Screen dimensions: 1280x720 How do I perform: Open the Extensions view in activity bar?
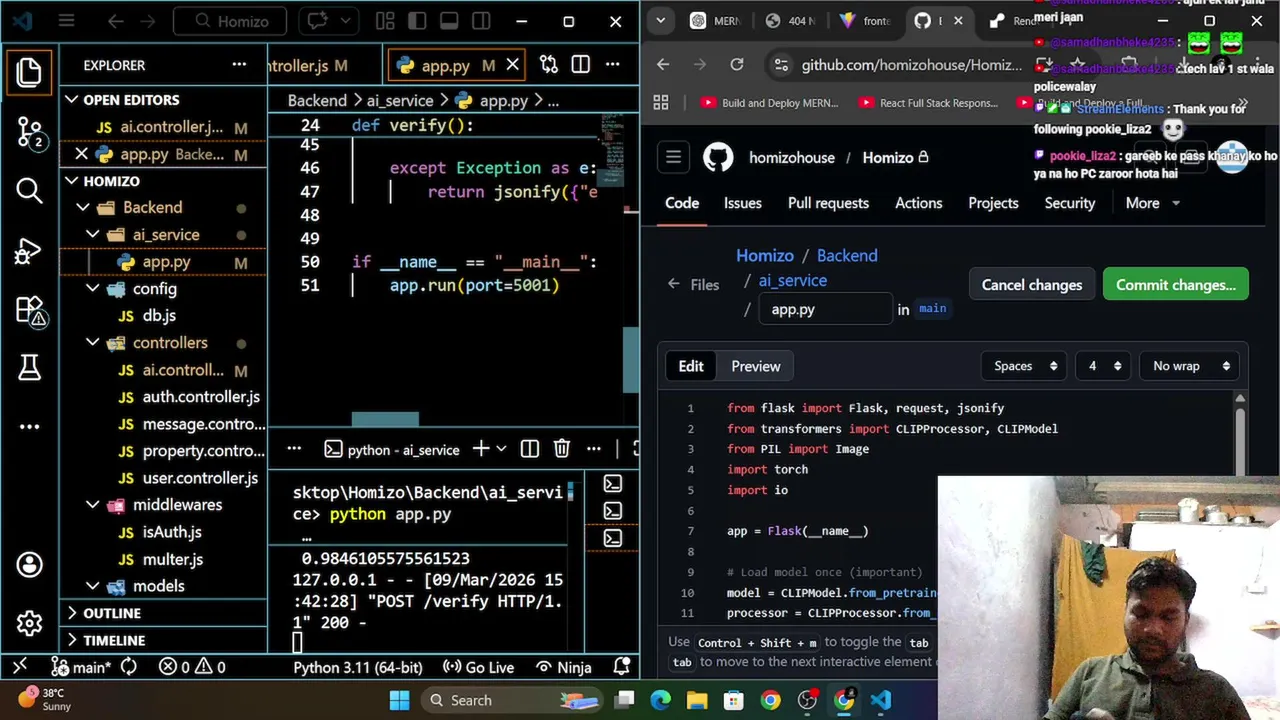29,311
